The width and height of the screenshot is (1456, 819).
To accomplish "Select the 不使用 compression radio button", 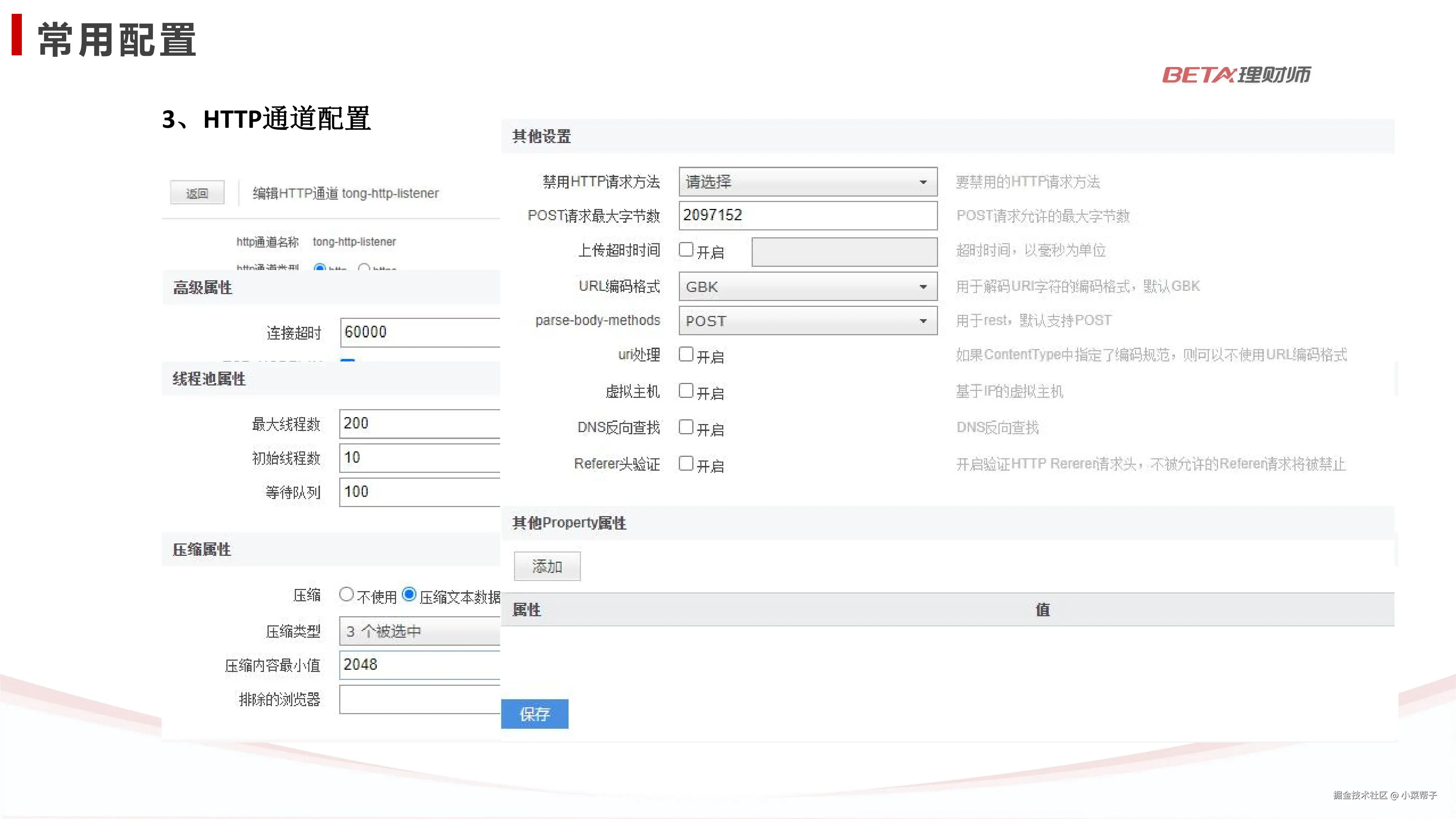I will pyautogui.click(x=347, y=594).
